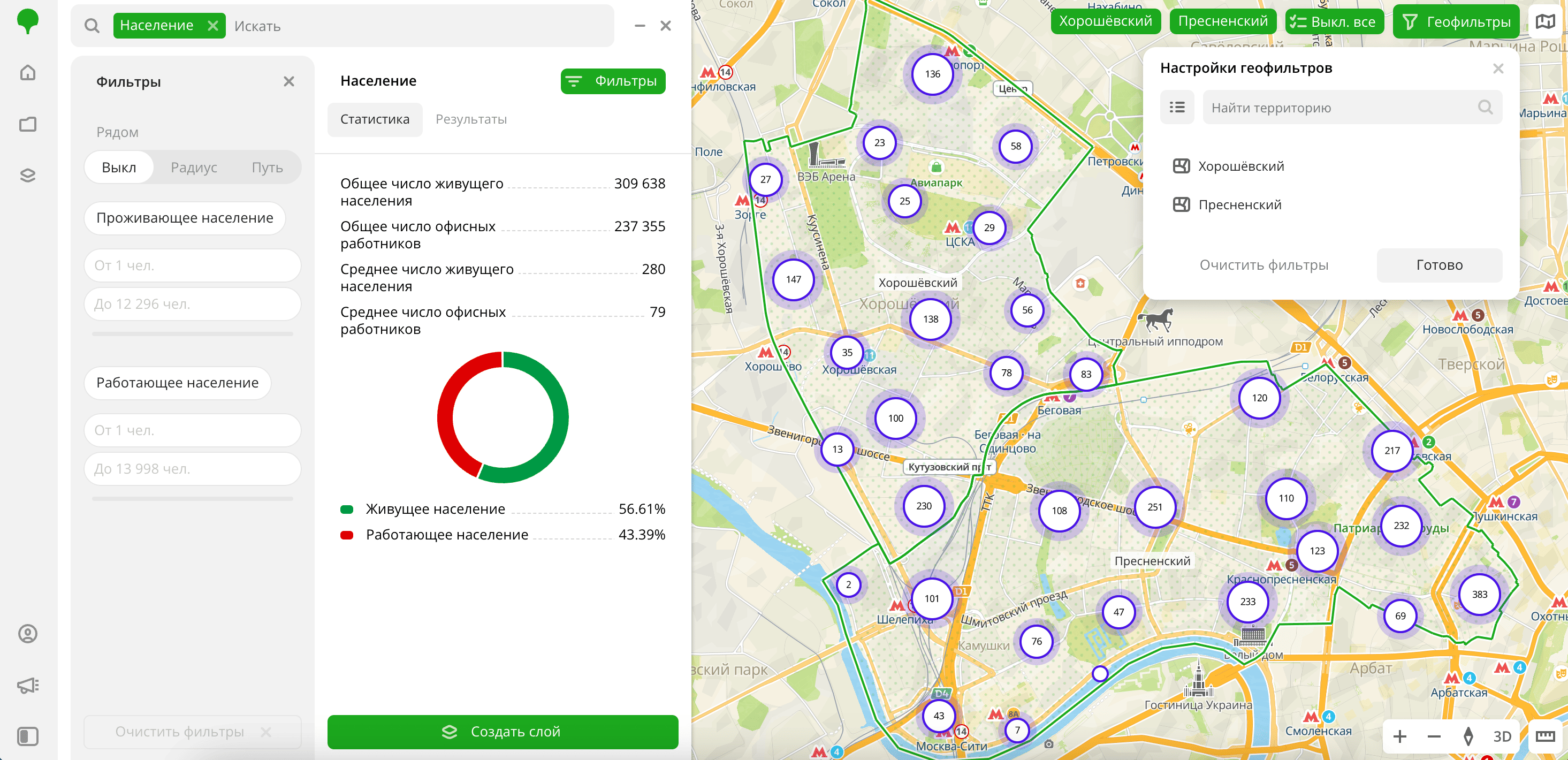Click the green Фильтры button
Viewport: 1568px width, 760px height.
tap(612, 81)
